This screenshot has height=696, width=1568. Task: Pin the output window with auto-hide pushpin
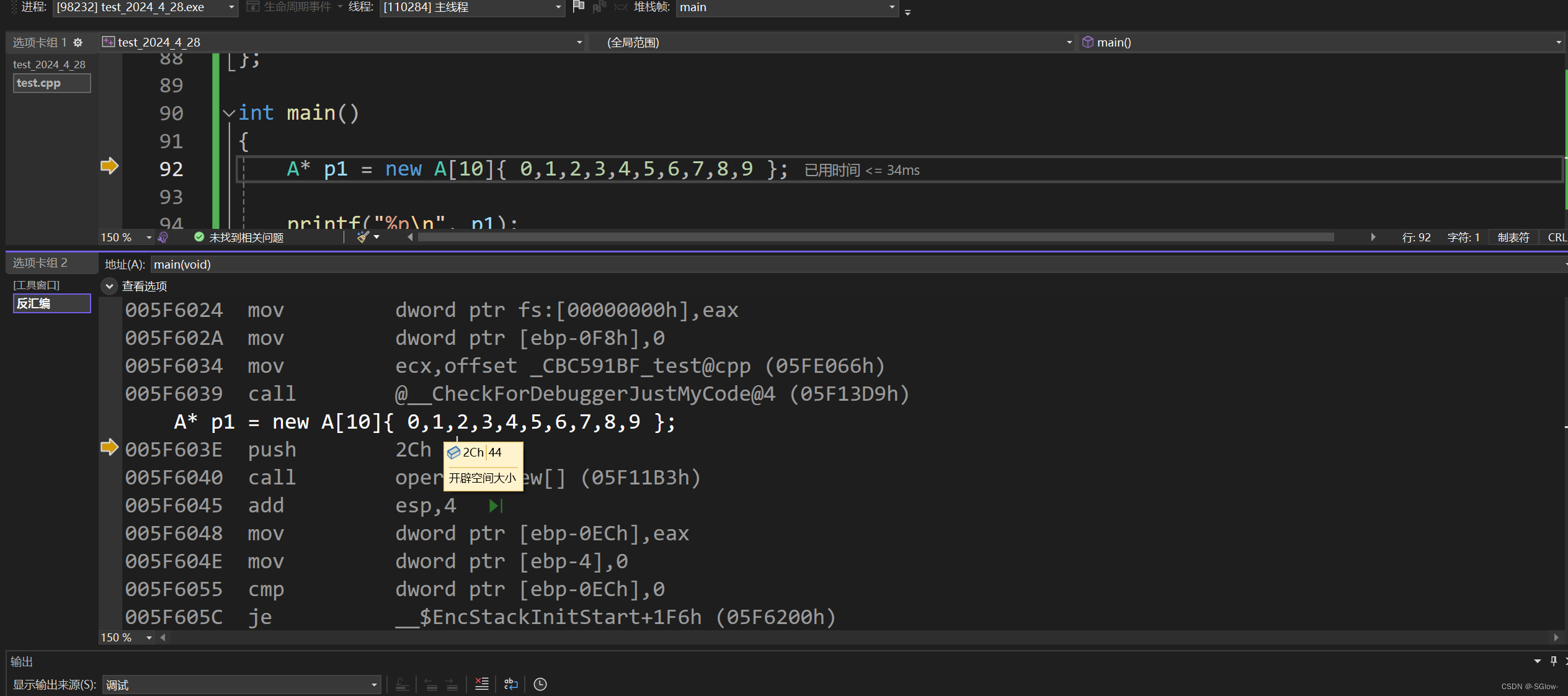[1553, 661]
